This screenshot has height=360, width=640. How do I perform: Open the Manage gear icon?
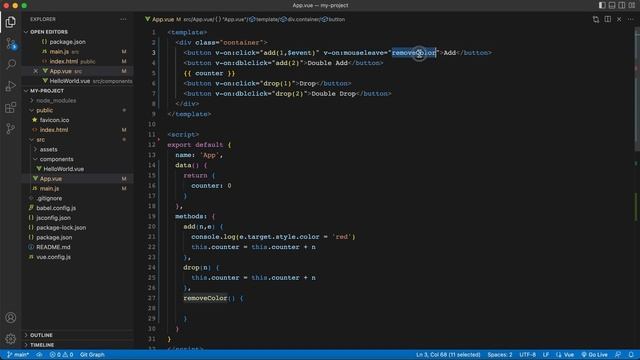point(11,338)
